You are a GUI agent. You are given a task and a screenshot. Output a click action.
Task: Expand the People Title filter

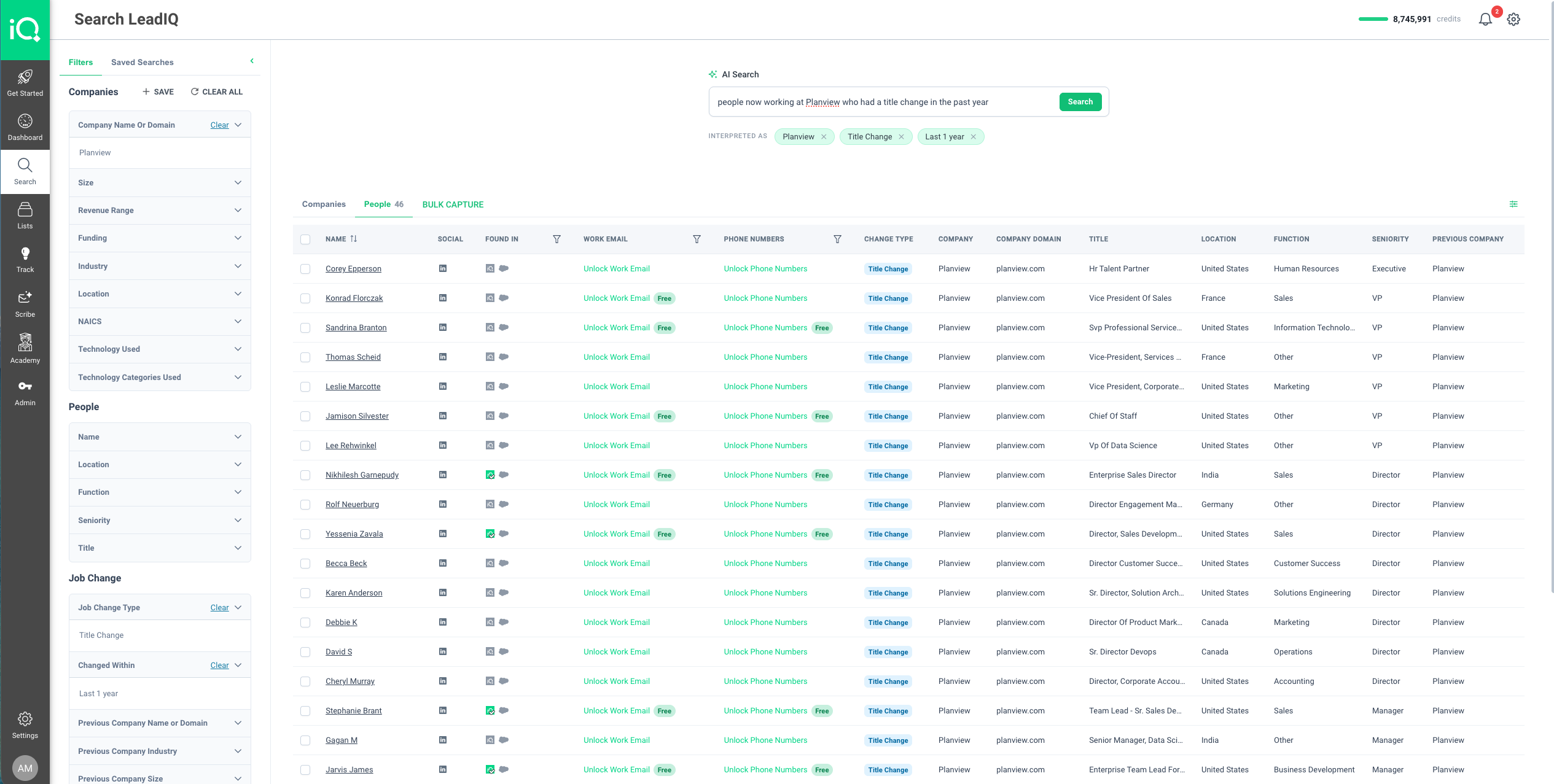[x=160, y=548]
